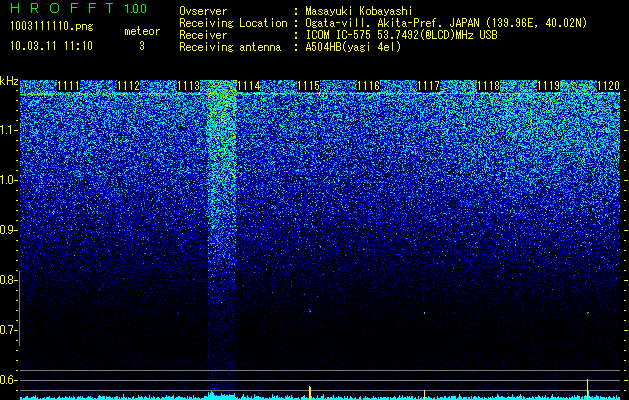Click the 1120 time marker
Screen dimensions: 629x400
point(609,86)
